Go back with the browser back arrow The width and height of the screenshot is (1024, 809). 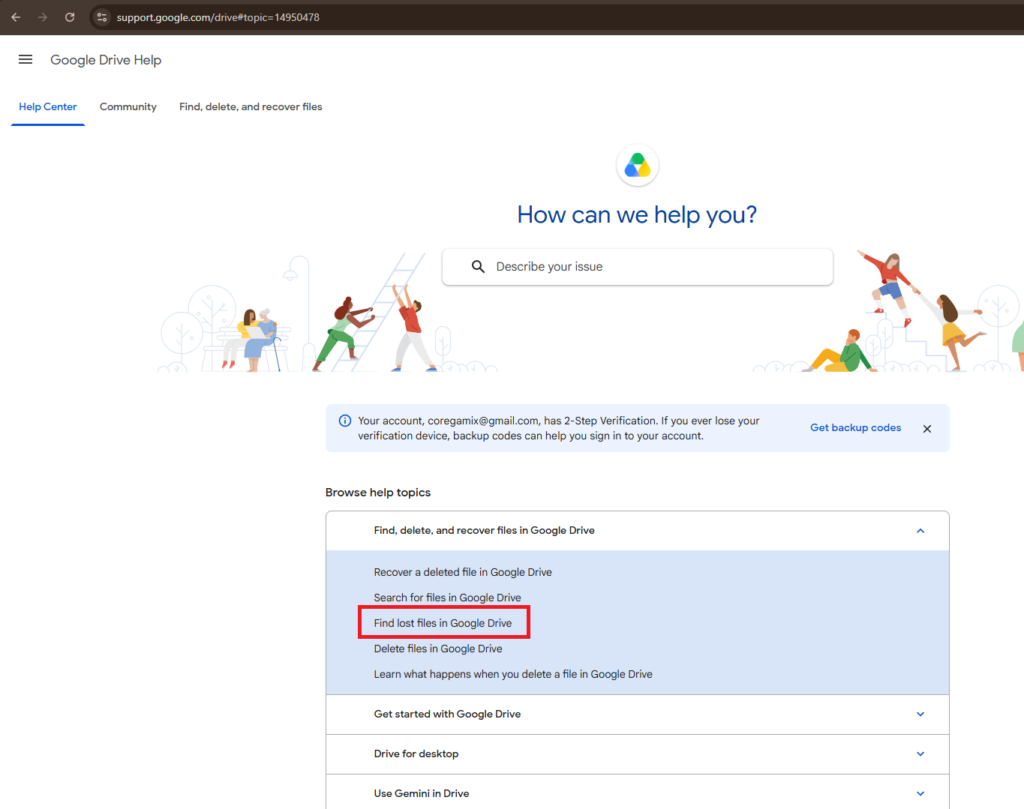point(16,18)
